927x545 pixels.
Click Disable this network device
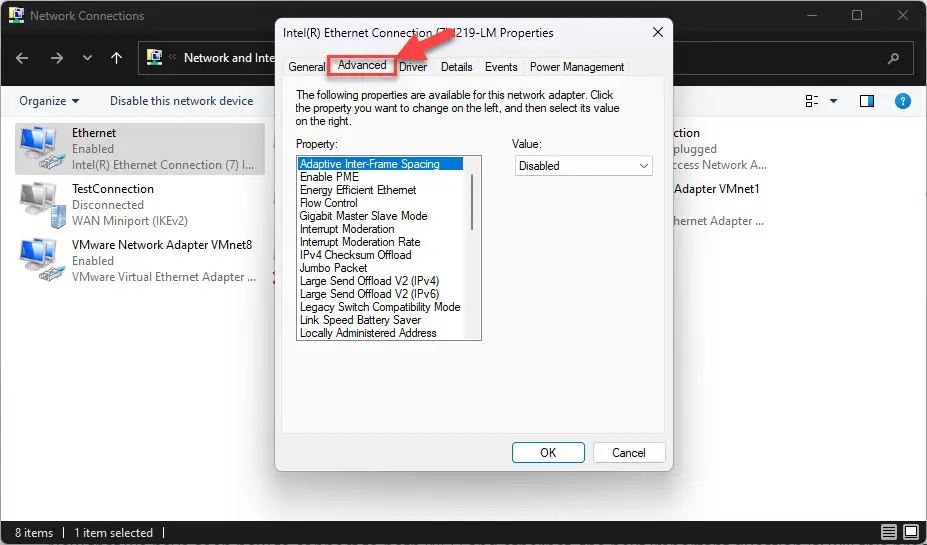click(x=181, y=101)
